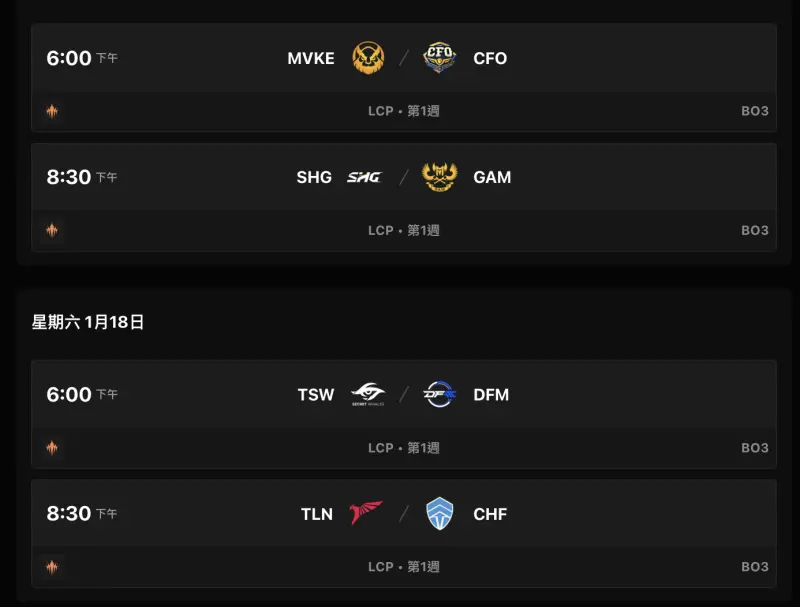Click the CFO team crest logo
Image resolution: width=800 pixels, height=607 pixels.
[x=439, y=58]
